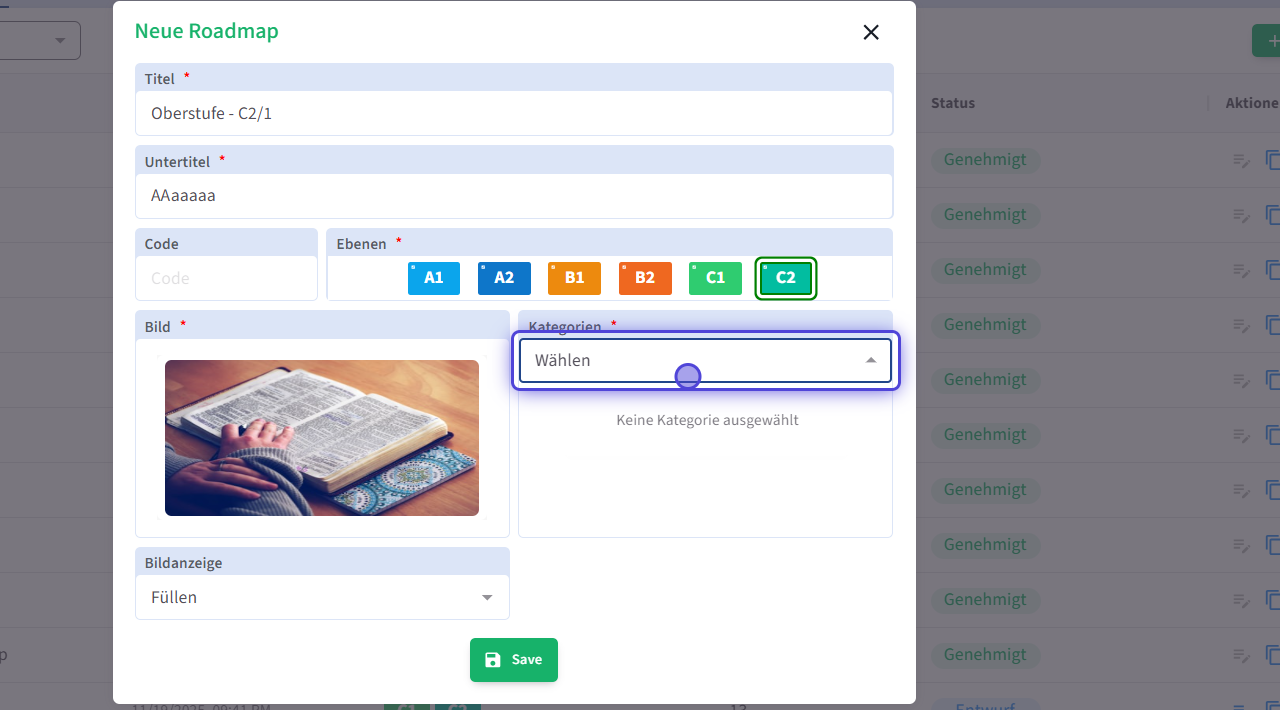Select the orange B1 level chip

coord(574,278)
